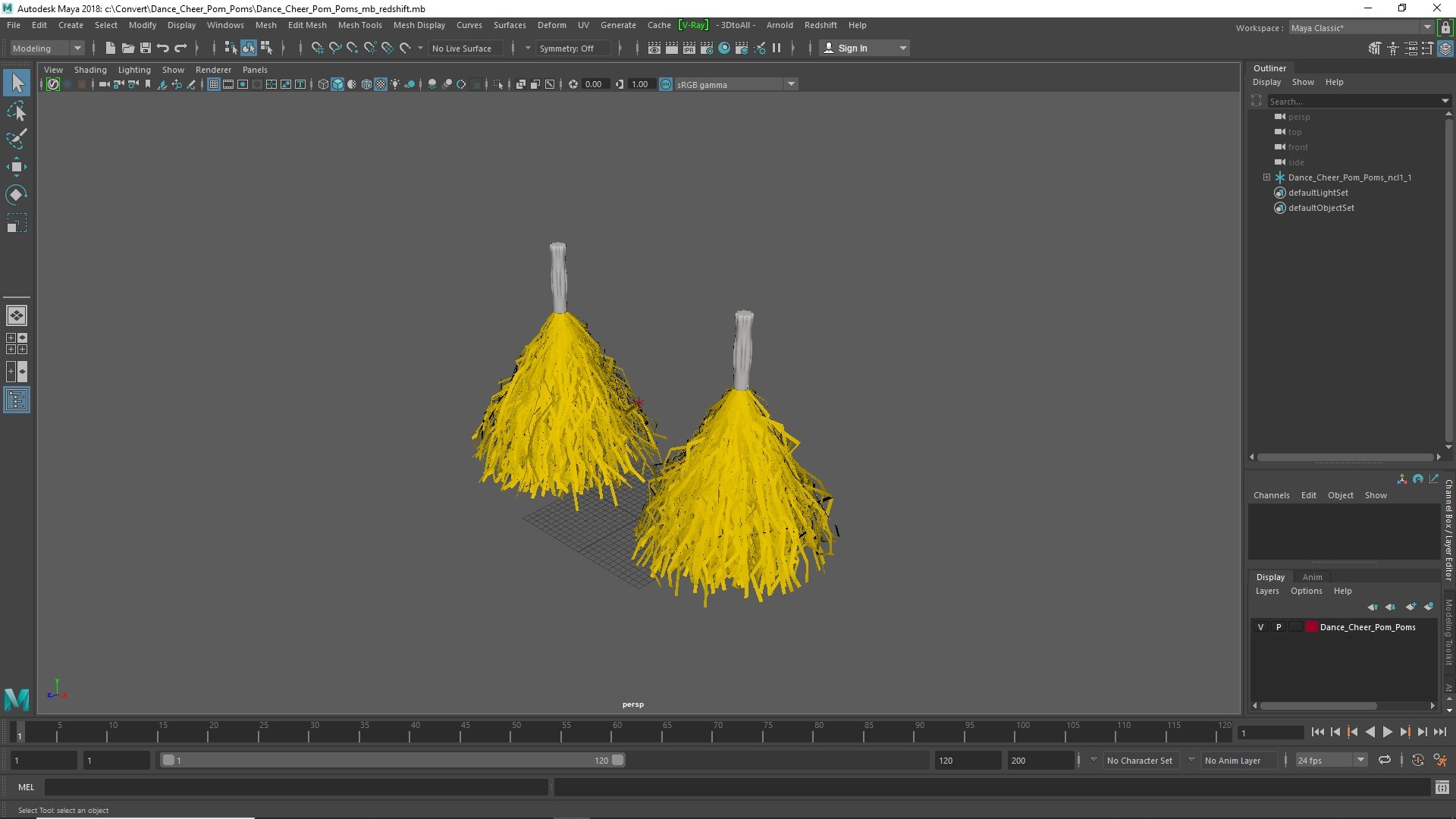This screenshot has height=819, width=1456.
Task: Activate the Move tool
Action: coord(17,167)
